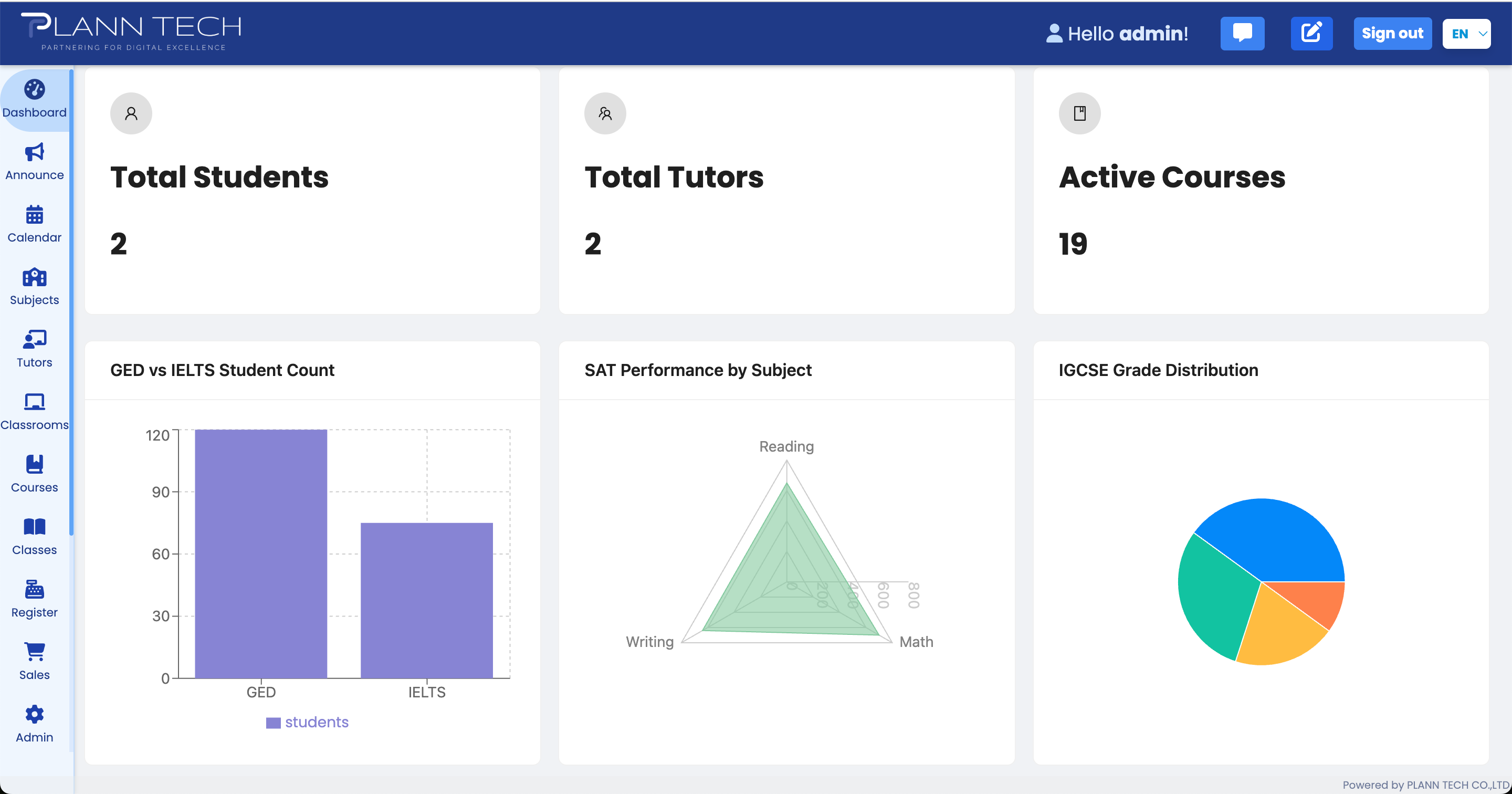Click the compose/edit icon in header
The image size is (1512, 794).
tap(1311, 33)
